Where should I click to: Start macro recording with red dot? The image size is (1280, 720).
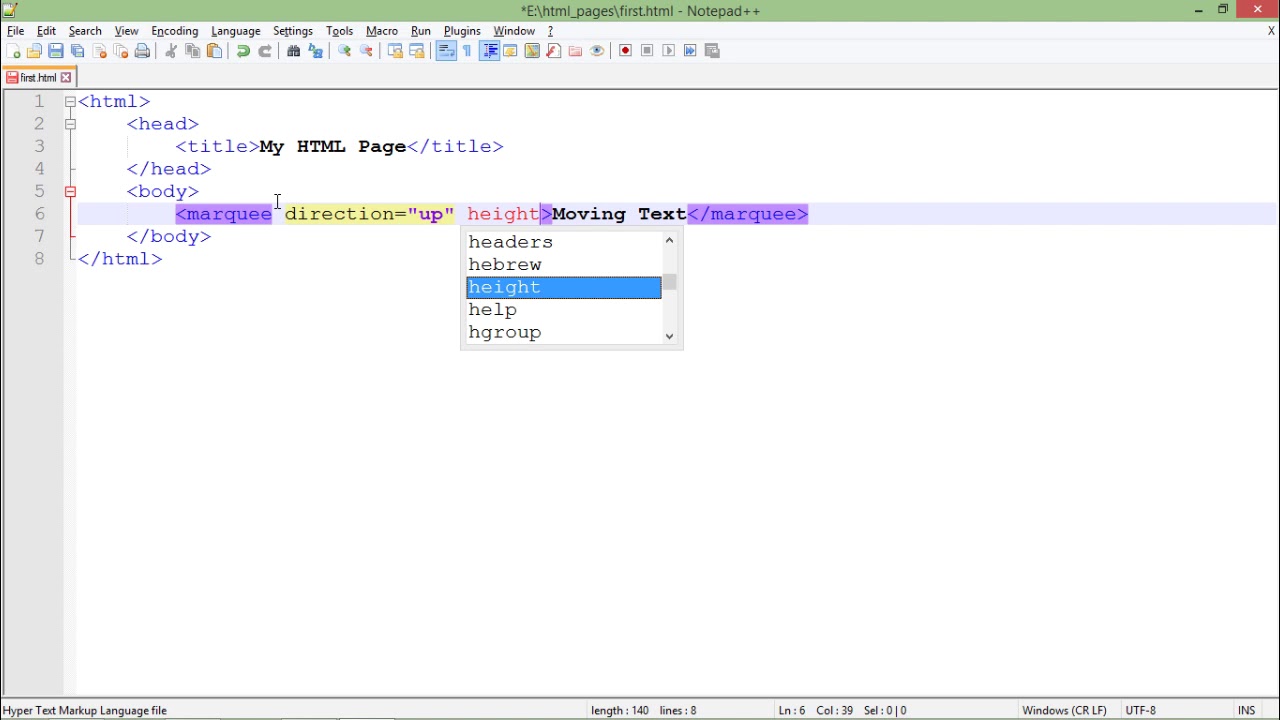(x=625, y=51)
